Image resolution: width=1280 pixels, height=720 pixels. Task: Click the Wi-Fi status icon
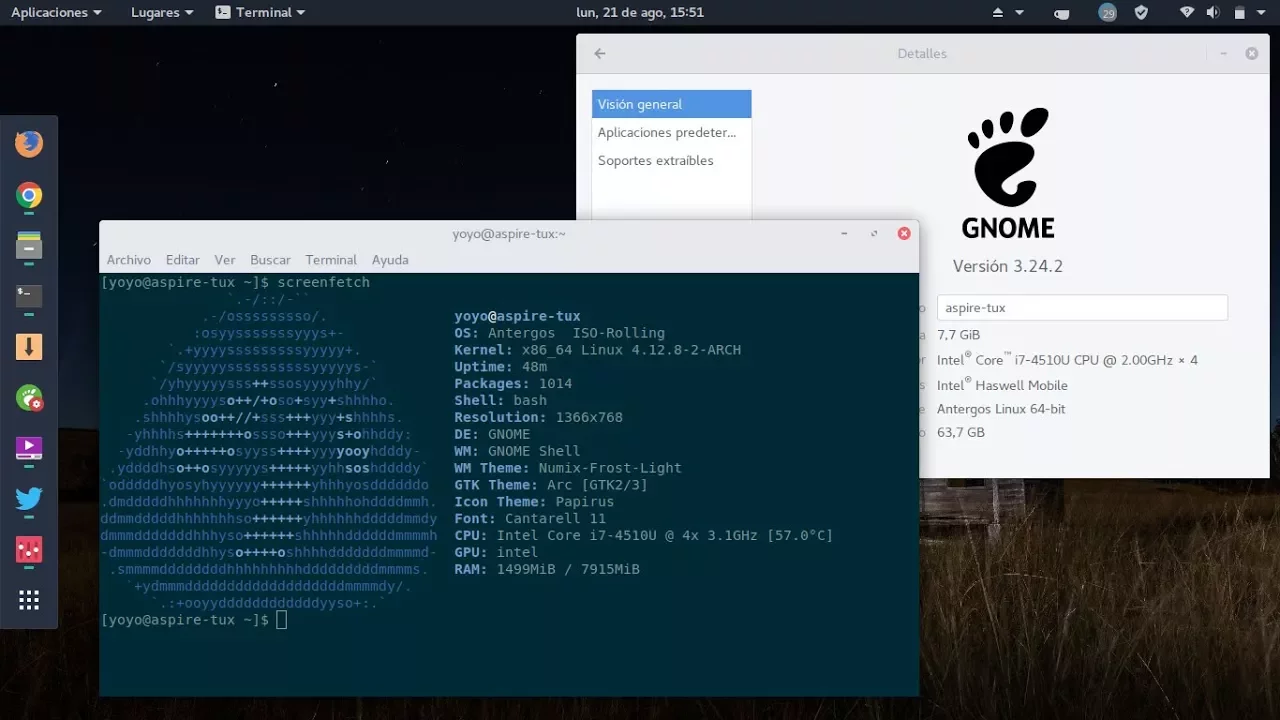1187,13
